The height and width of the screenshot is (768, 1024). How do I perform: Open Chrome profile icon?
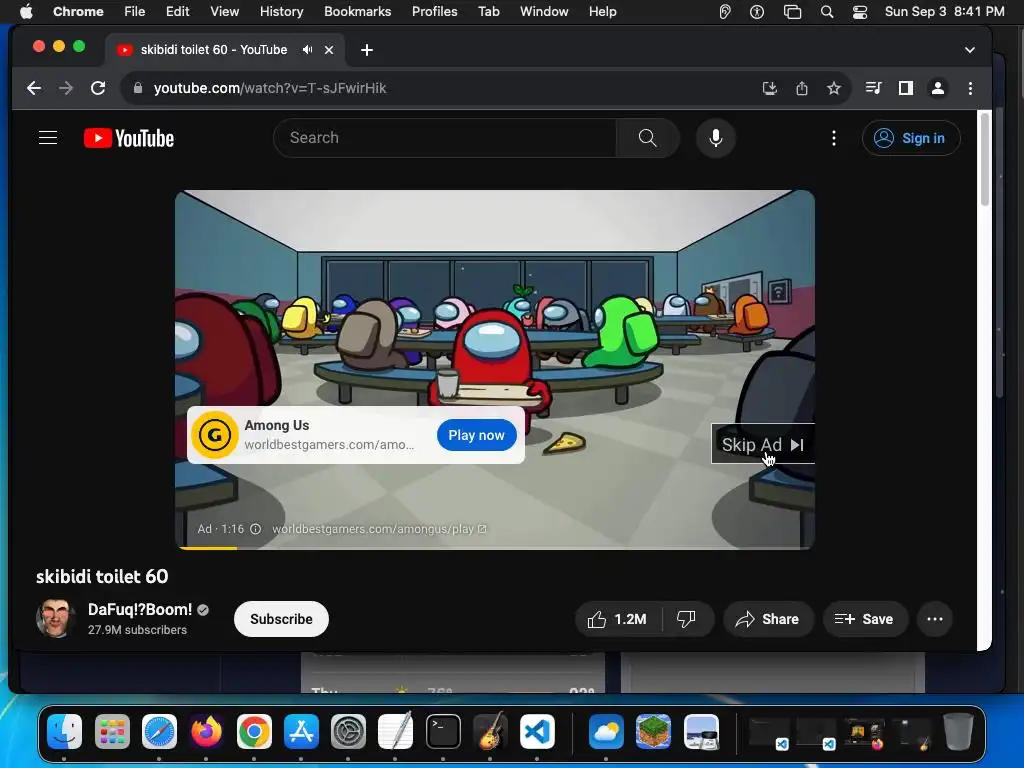[937, 88]
